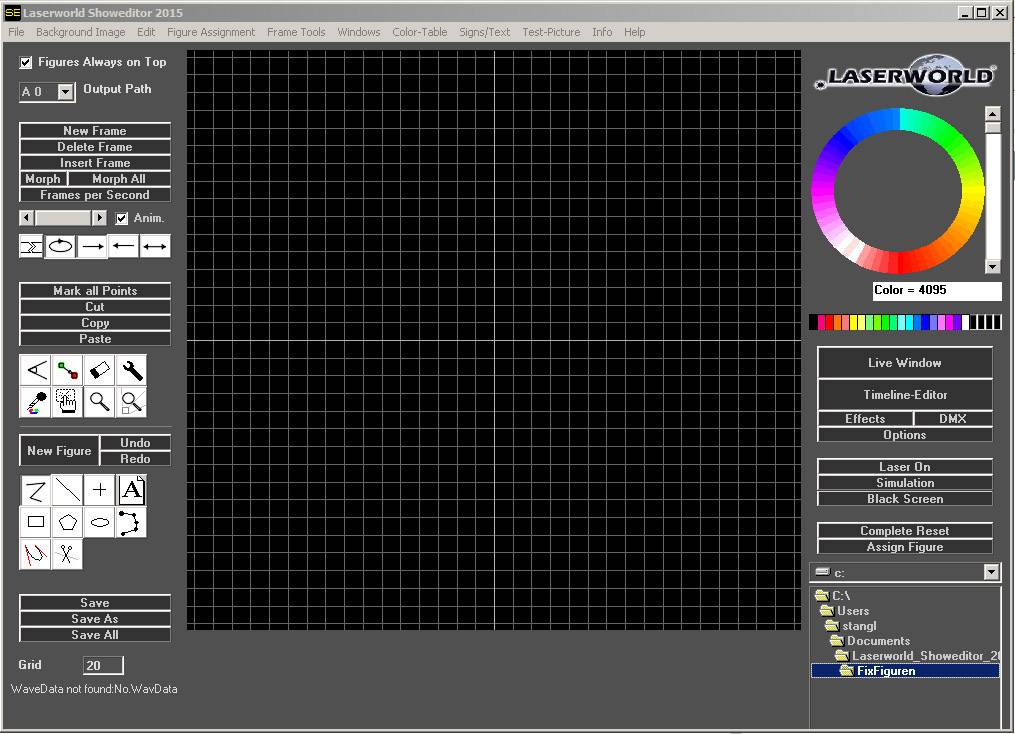Select the ellipse drawing tool
The height and width of the screenshot is (734, 1015).
coord(99,521)
